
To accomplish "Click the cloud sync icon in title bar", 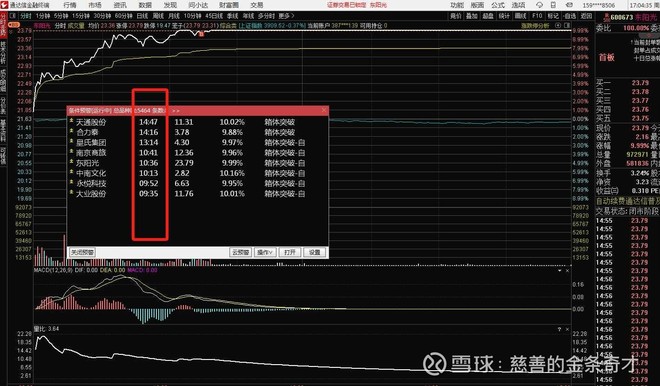I will [539, 5].
